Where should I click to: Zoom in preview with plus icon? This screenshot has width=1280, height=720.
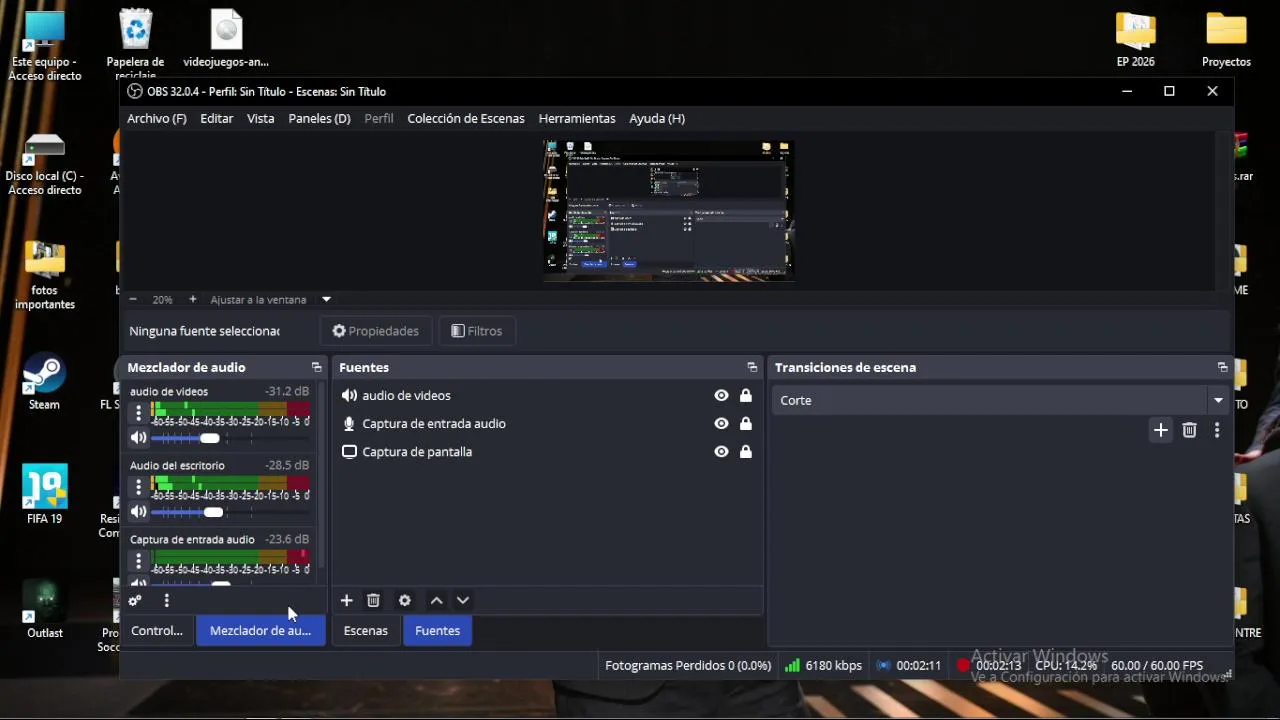[x=192, y=299]
